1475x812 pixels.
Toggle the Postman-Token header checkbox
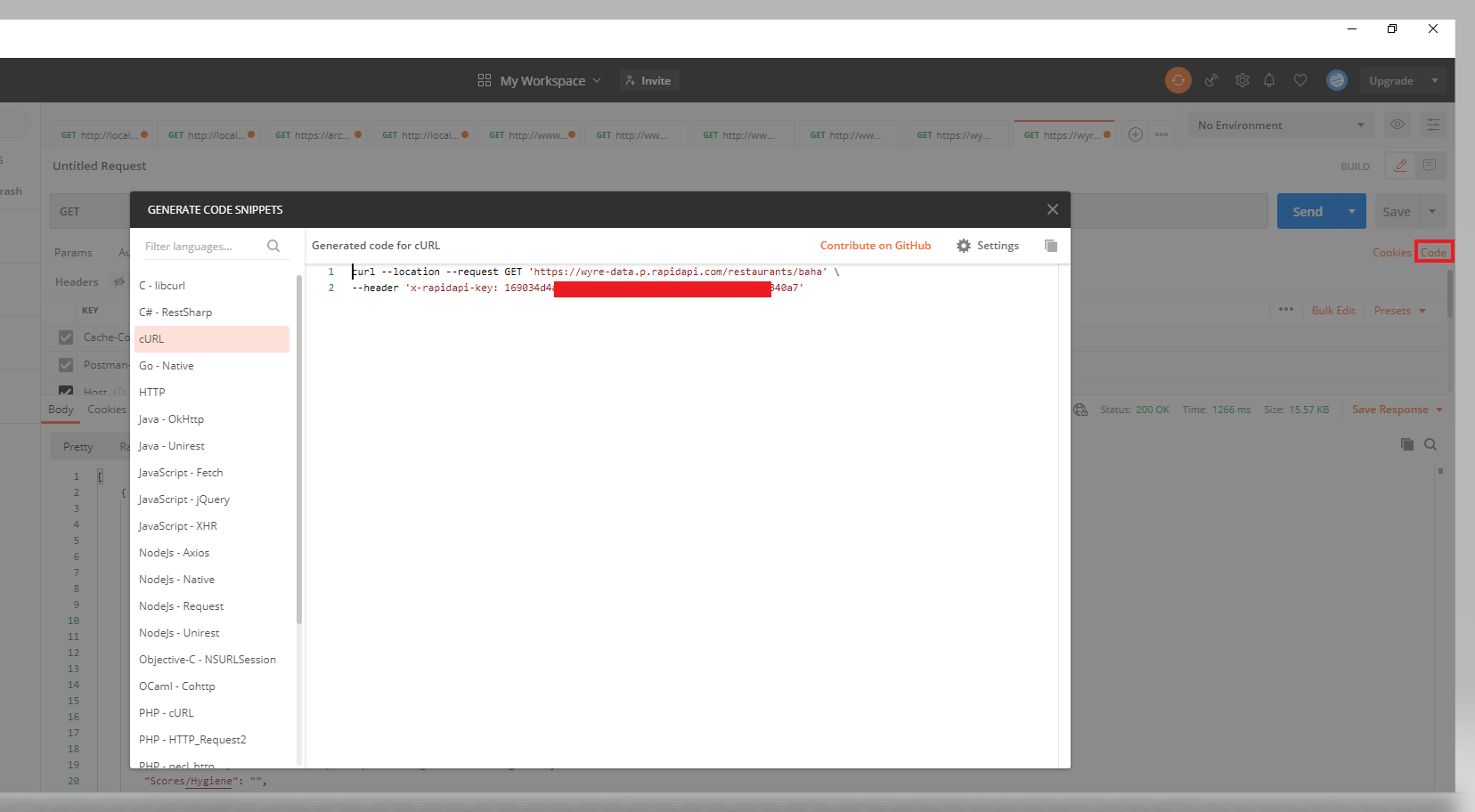(66, 365)
